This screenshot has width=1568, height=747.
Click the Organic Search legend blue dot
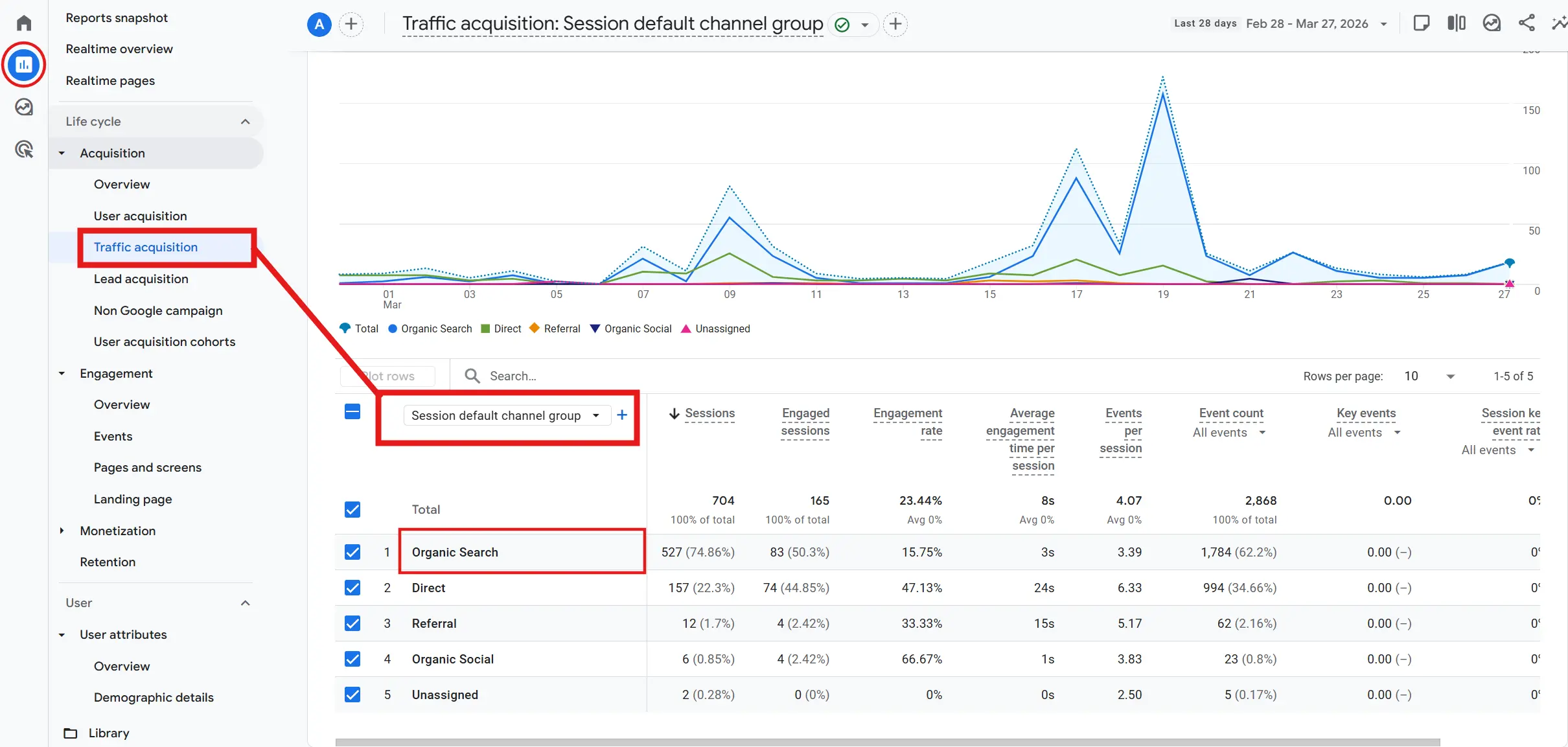click(x=393, y=328)
